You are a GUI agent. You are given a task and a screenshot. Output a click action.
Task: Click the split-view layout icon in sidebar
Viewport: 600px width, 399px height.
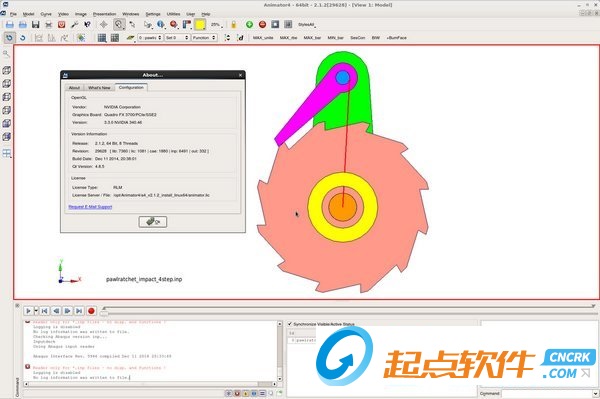[x=7, y=153]
